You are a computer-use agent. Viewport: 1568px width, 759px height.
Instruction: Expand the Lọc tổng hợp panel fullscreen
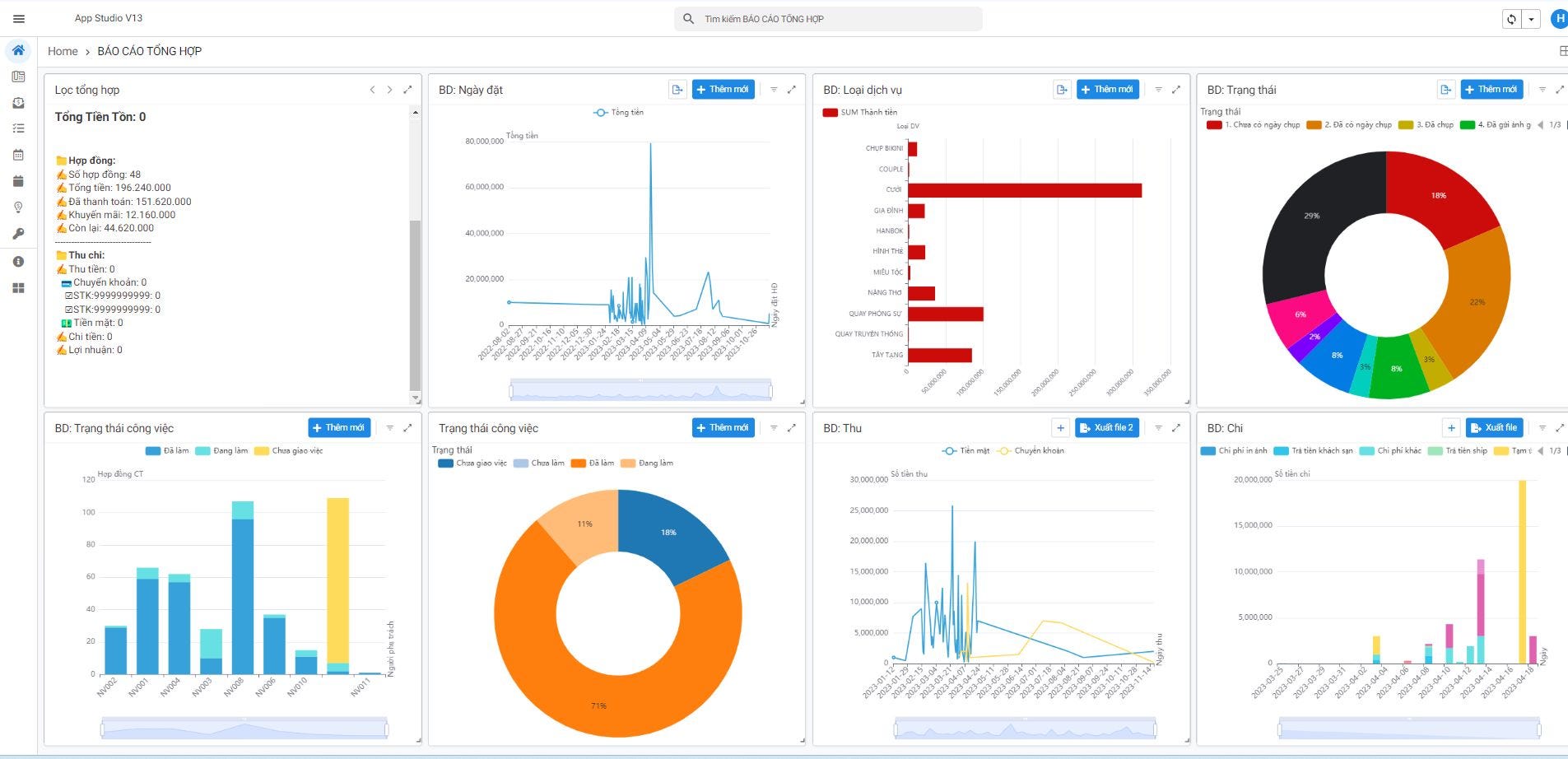[x=407, y=90]
